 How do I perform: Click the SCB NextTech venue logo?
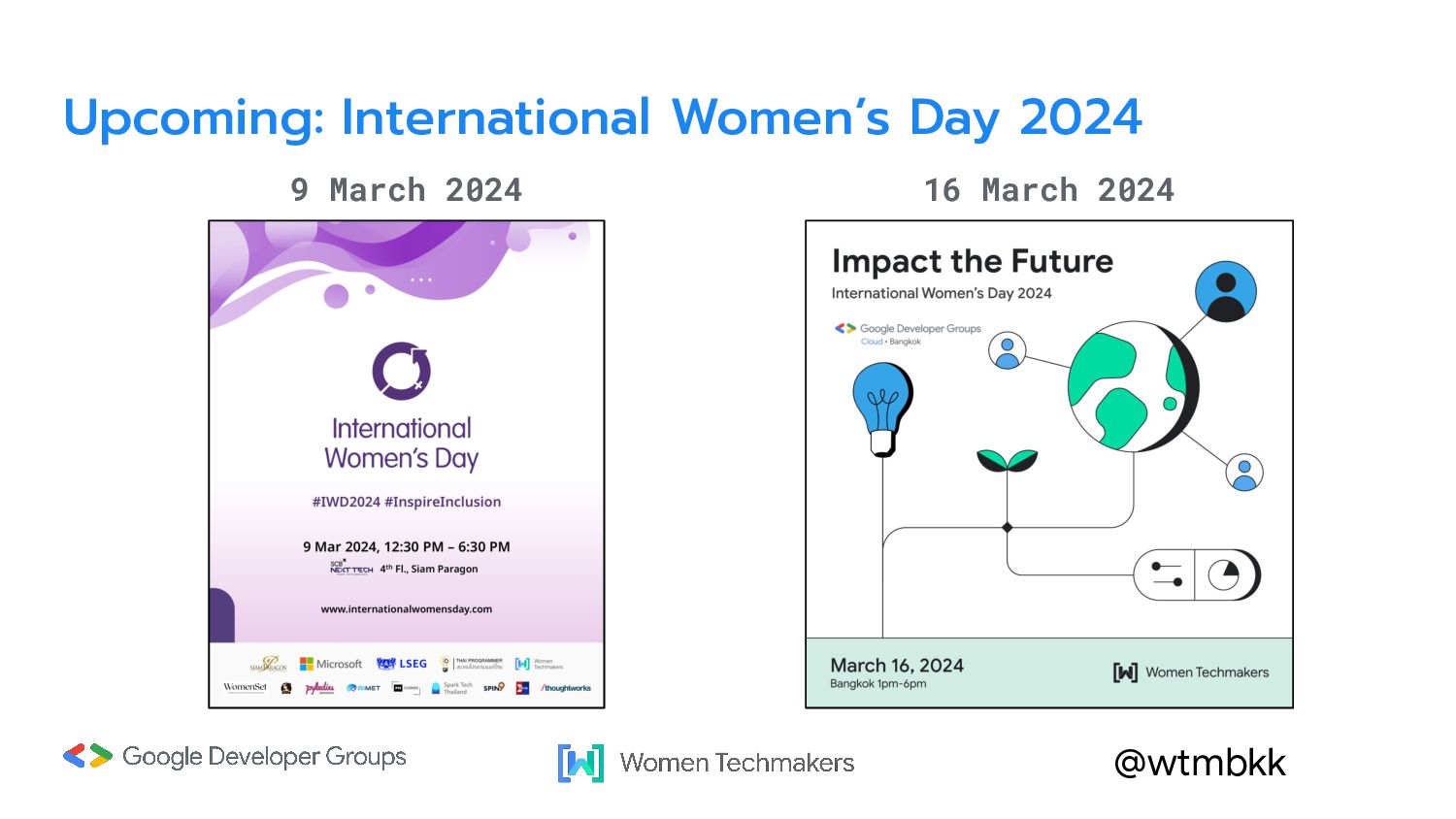point(350,568)
